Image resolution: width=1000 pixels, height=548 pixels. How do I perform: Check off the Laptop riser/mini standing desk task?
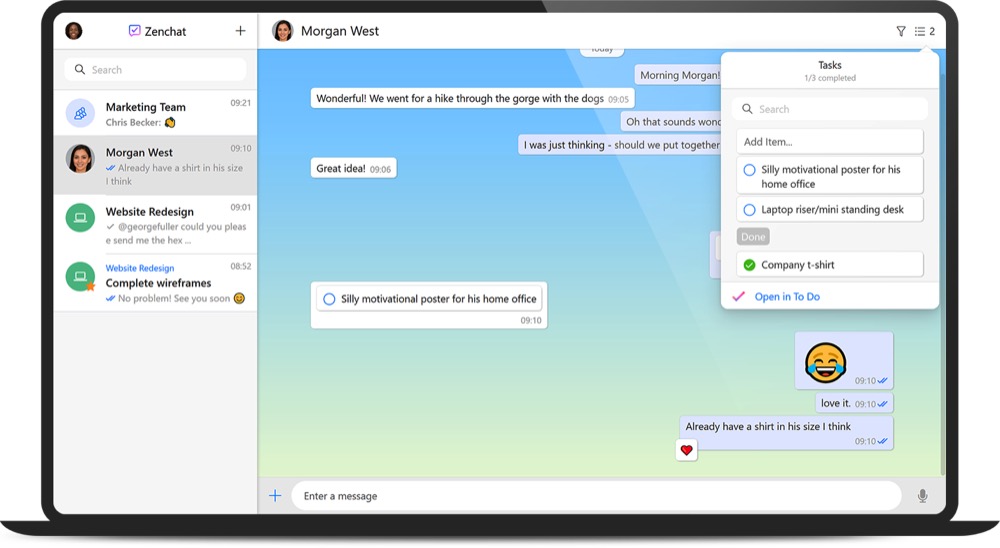(x=749, y=210)
